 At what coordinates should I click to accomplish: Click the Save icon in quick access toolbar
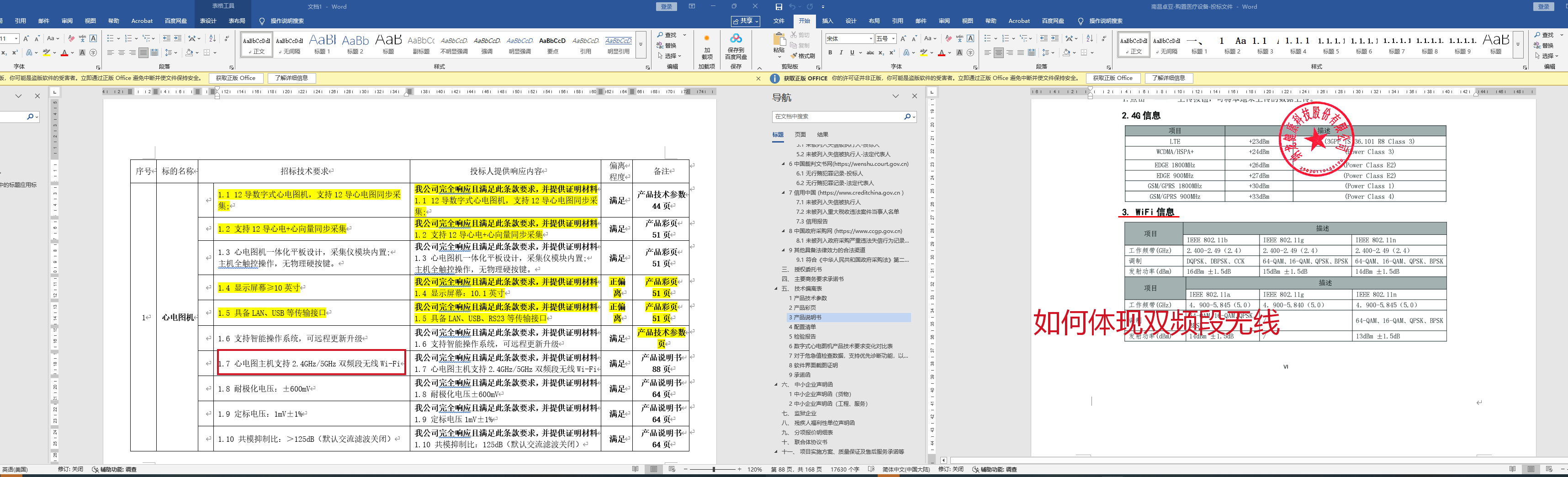pyautogui.click(x=779, y=7)
